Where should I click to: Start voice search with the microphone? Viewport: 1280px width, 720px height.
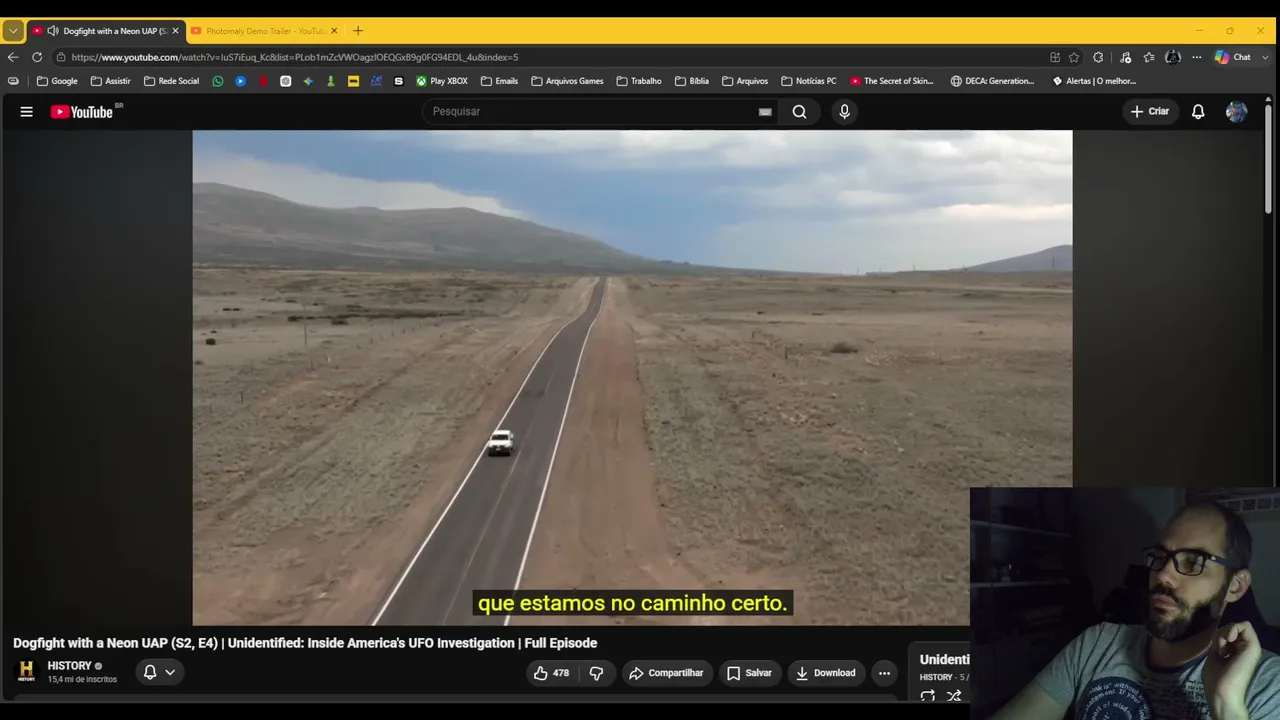pyautogui.click(x=844, y=112)
